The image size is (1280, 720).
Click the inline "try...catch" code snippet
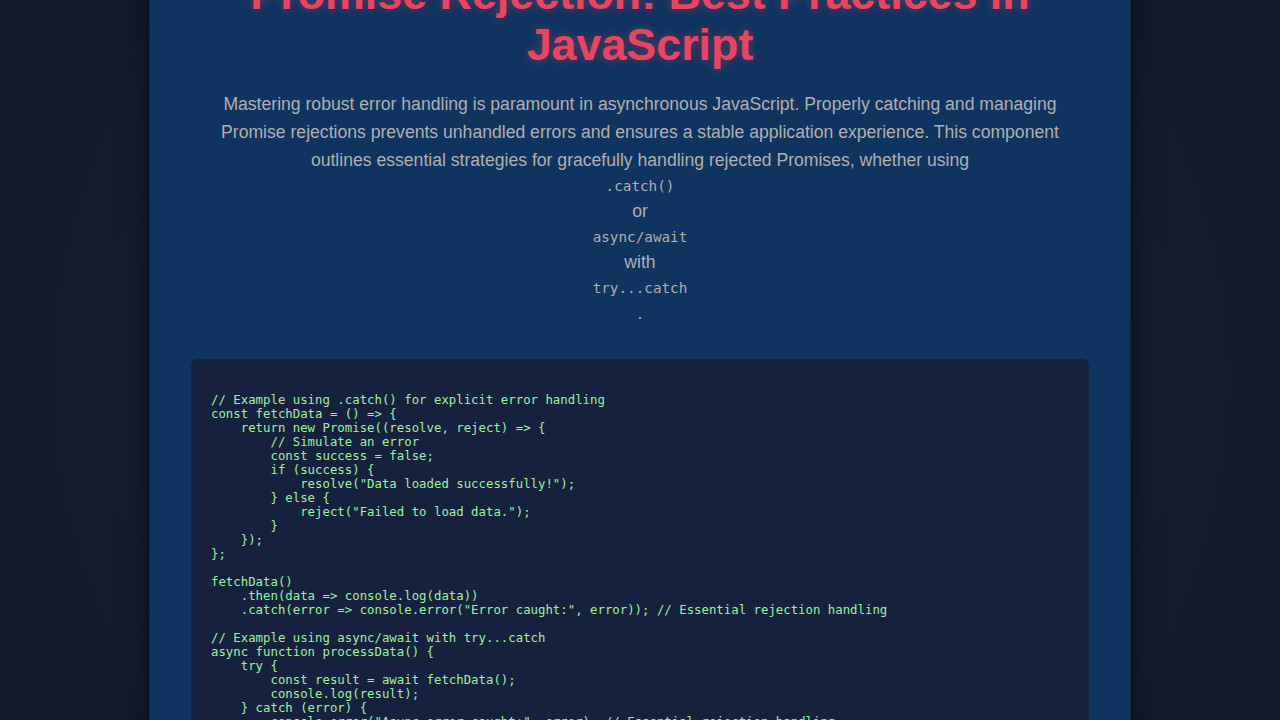pyautogui.click(x=639, y=288)
